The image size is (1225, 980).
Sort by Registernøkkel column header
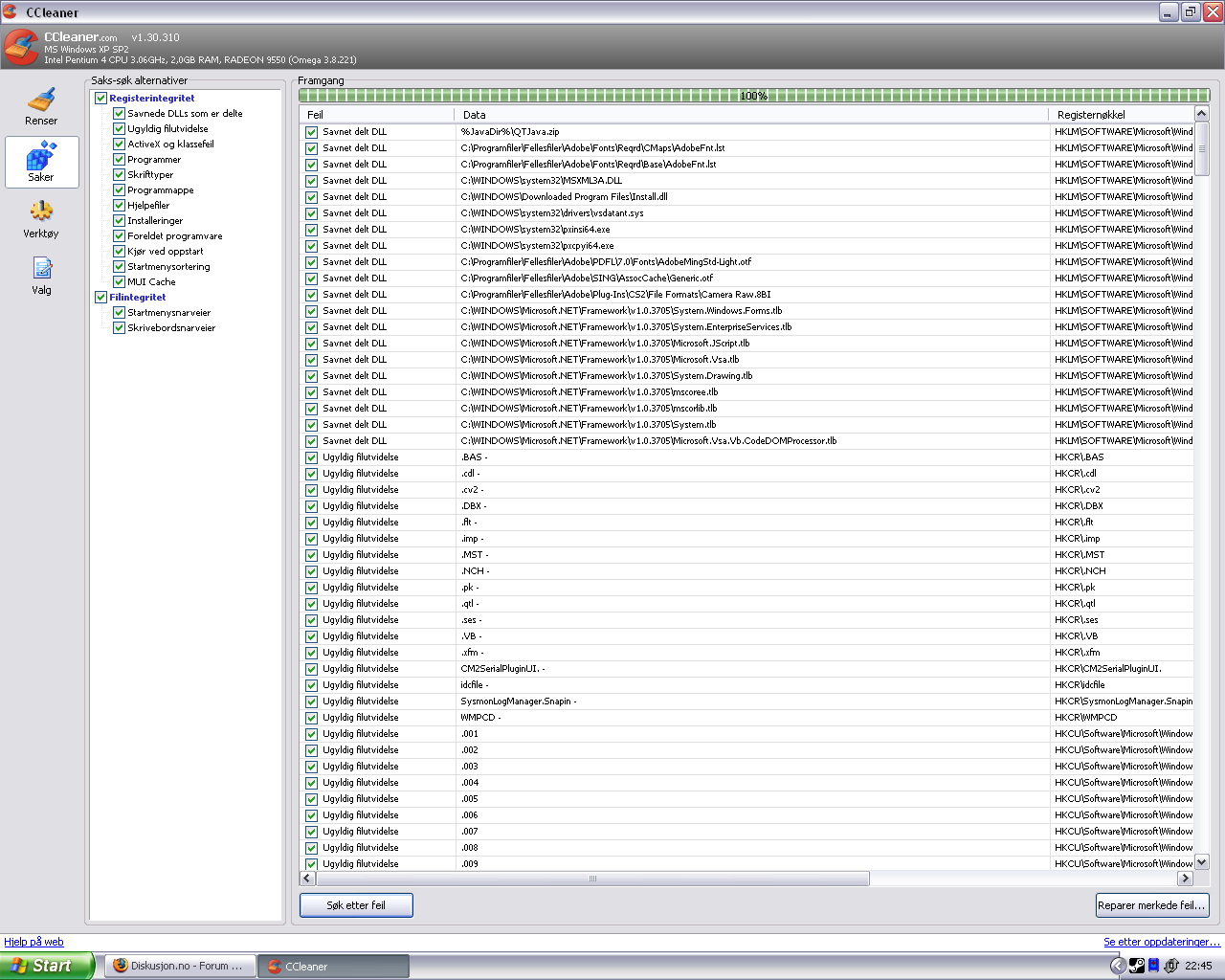coord(1121,114)
